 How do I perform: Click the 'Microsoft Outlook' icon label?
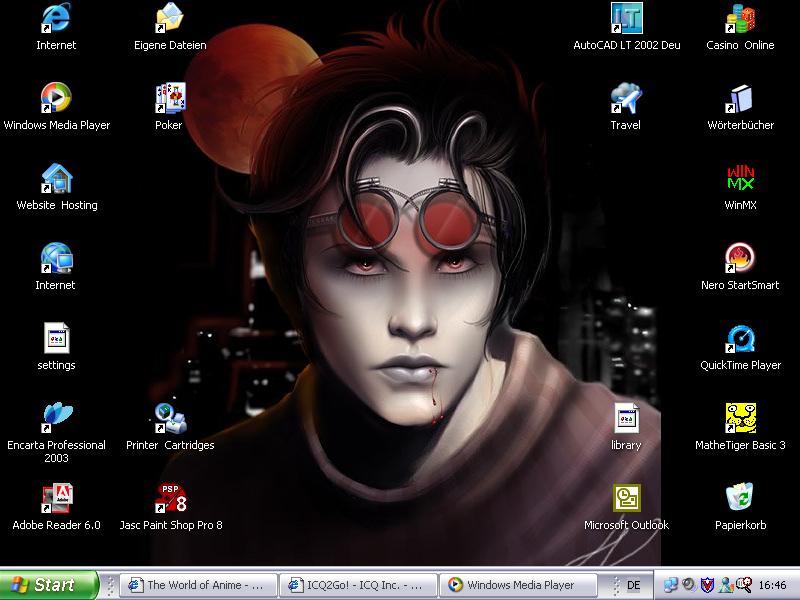tap(627, 525)
